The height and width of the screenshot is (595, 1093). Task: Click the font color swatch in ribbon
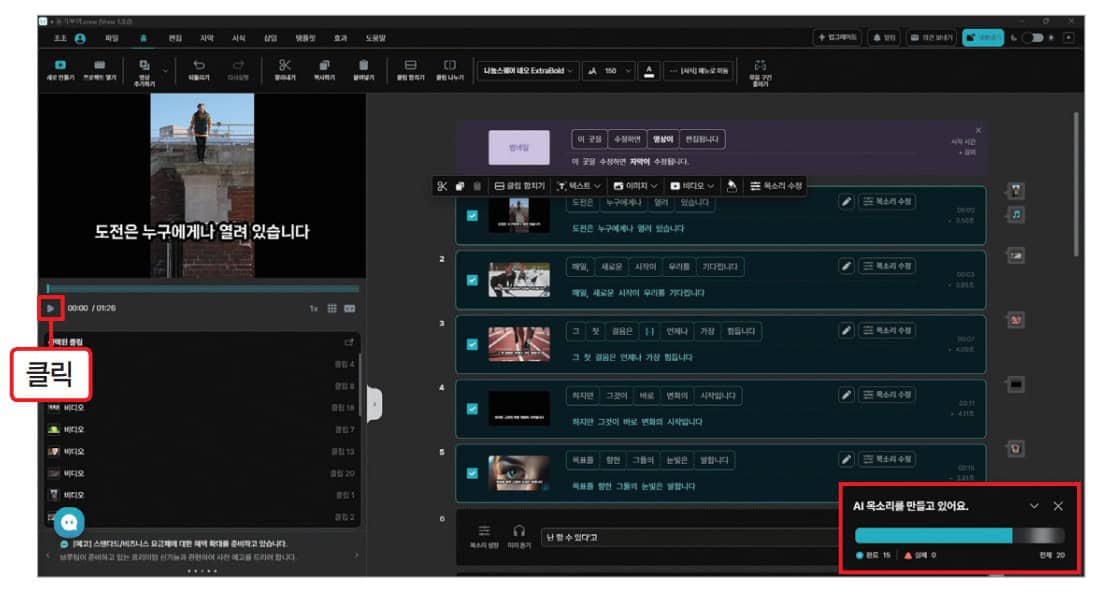(649, 70)
